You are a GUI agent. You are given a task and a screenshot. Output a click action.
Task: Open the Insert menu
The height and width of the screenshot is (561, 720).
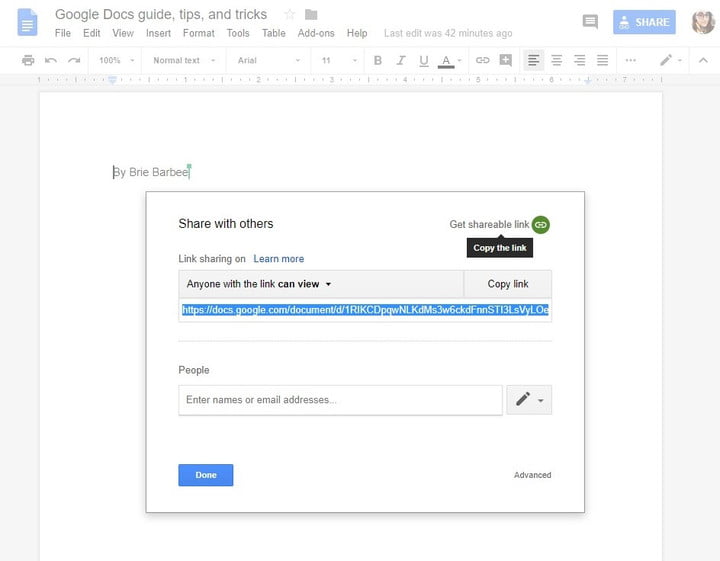point(158,33)
